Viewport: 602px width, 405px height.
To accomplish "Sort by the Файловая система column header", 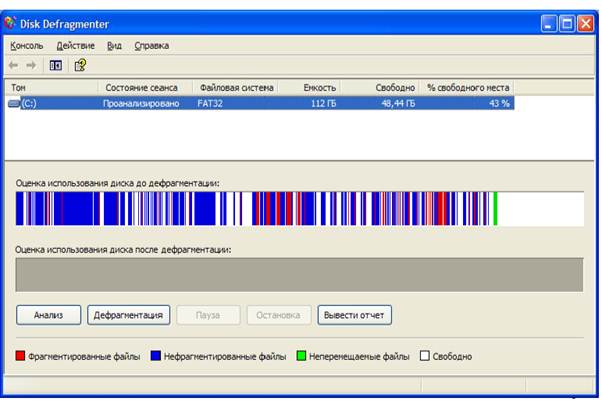I will tap(235, 88).
